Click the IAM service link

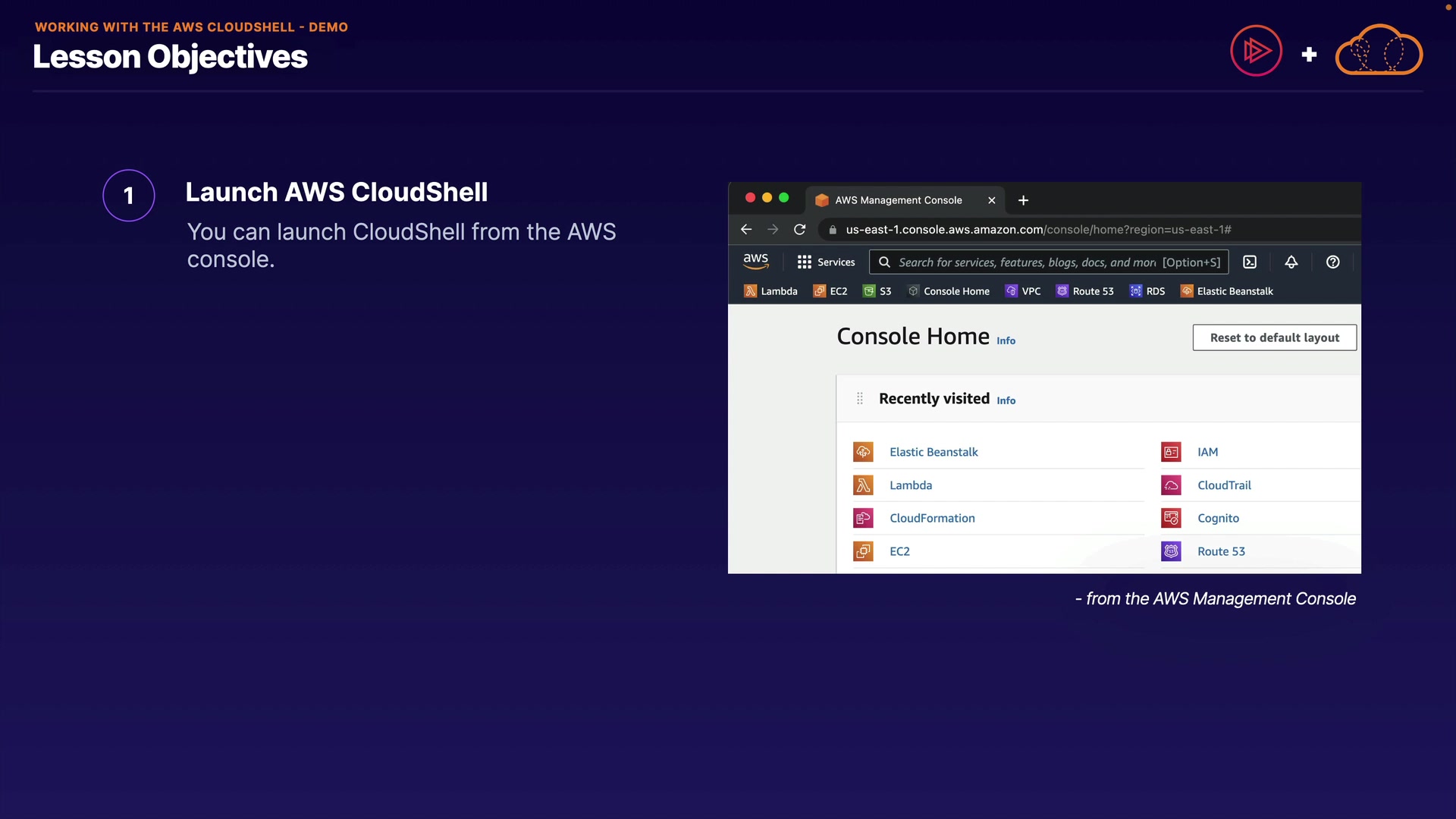pyautogui.click(x=1207, y=452)
